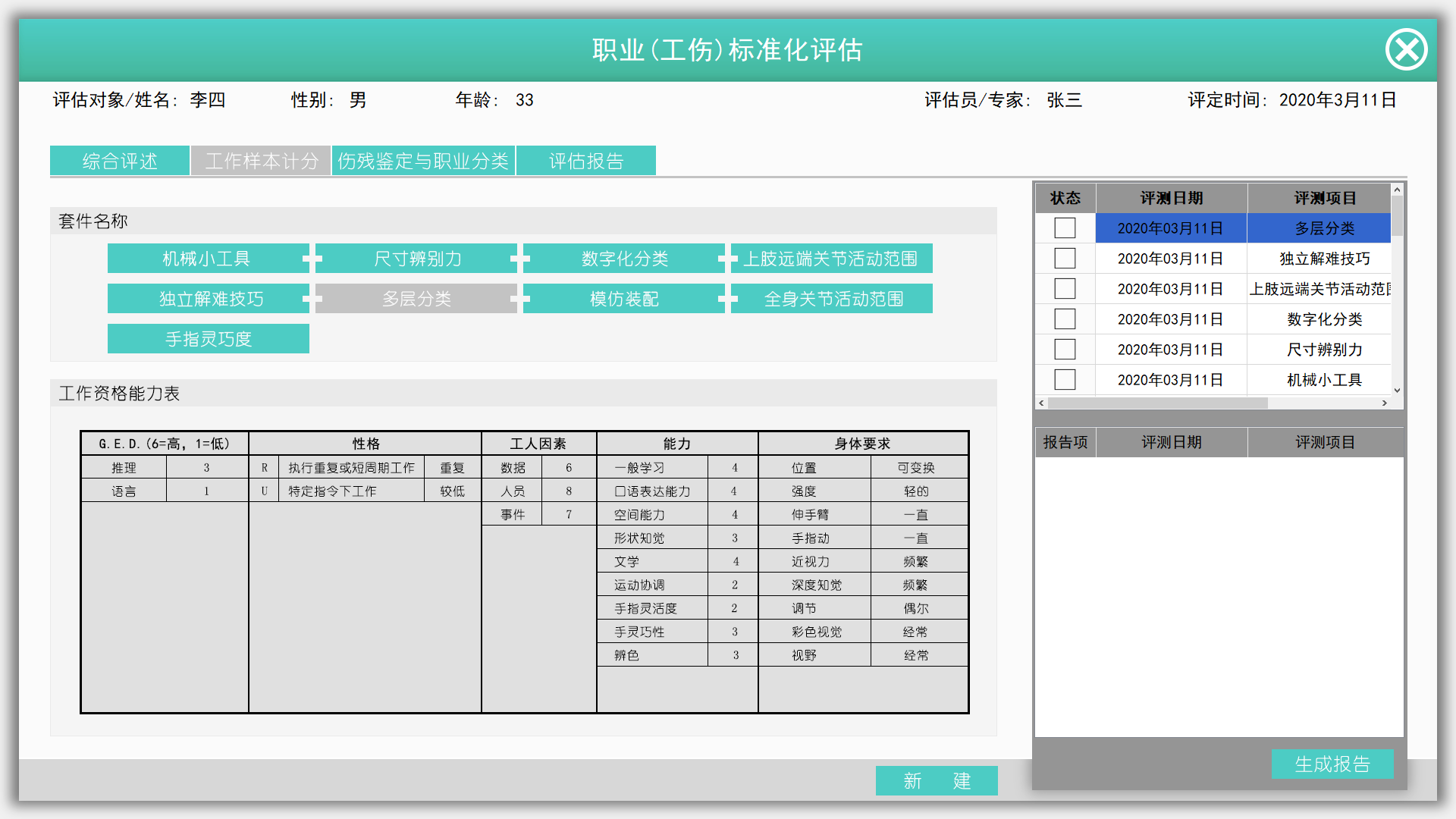Viewport: 1456px width, 819px height.
Task: Toggle the 数字化分类 row checkbox
Action: click(1065, 319)
